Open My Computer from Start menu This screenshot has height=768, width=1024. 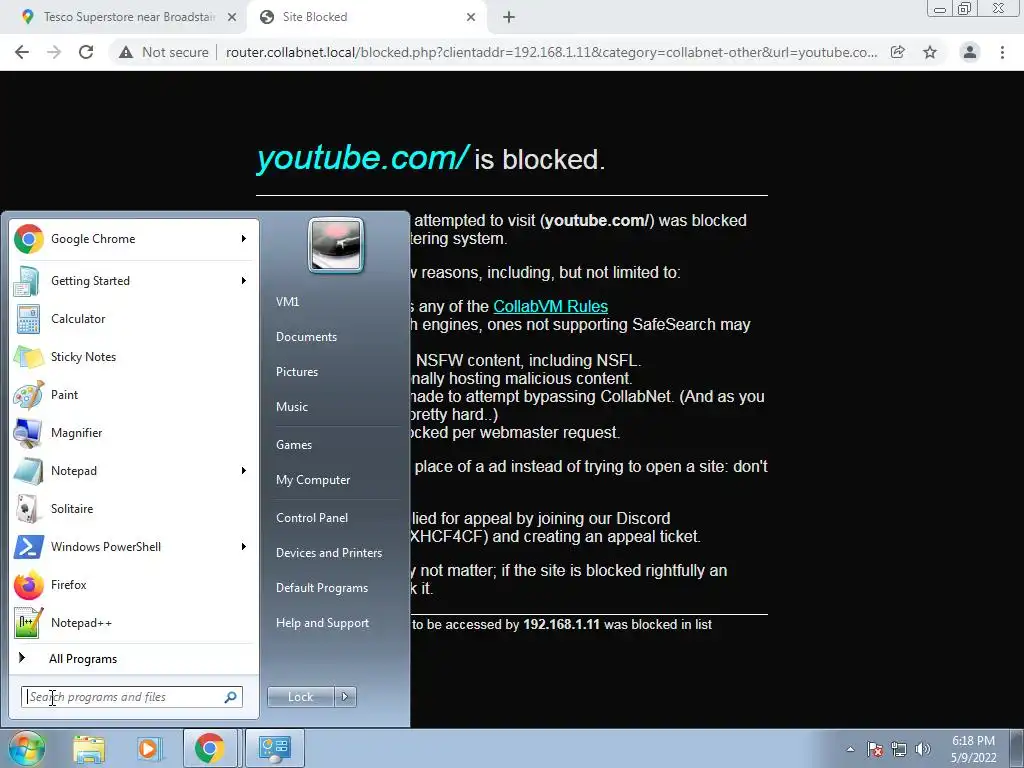click(313, 480)
